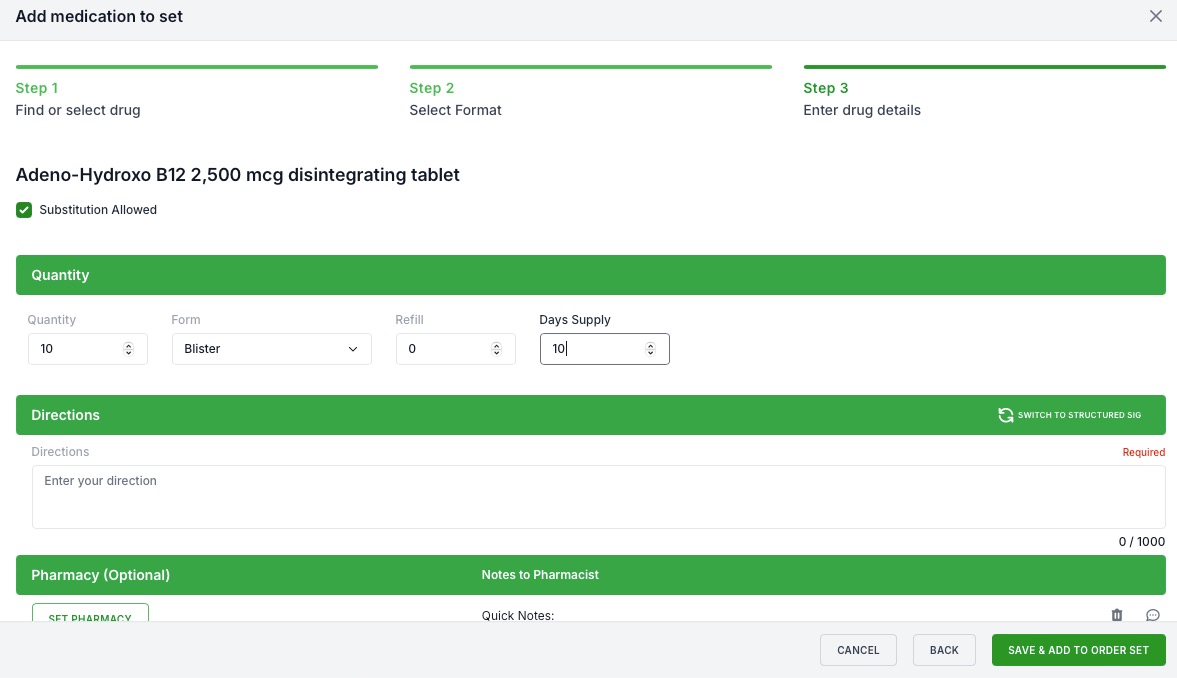Click the Refill field spinner arrows
The width and height of the screenshot is (1177, 678).
(496, 349)
